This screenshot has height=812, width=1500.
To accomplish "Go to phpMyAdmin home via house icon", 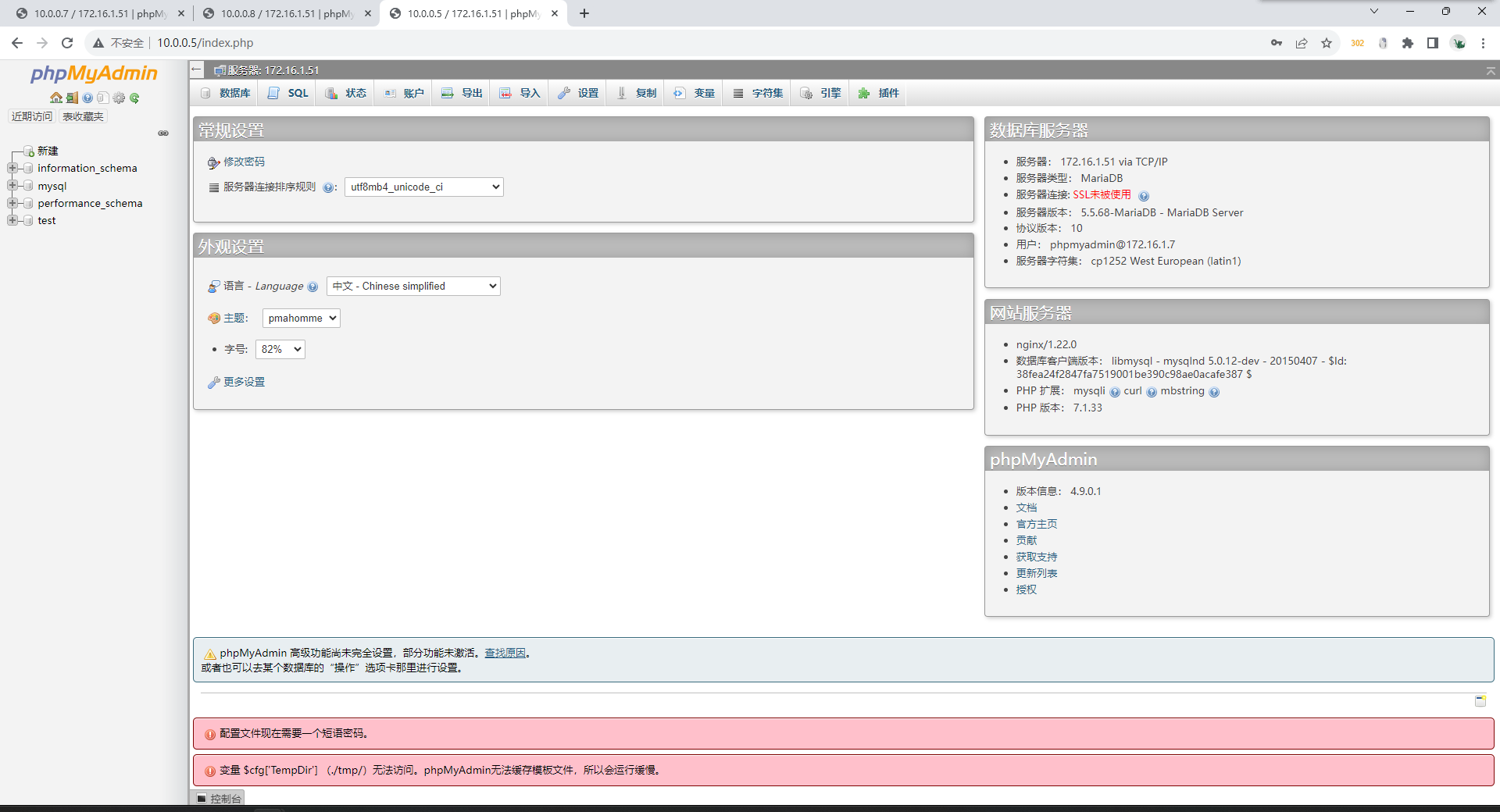I will (x=56, y=98).
